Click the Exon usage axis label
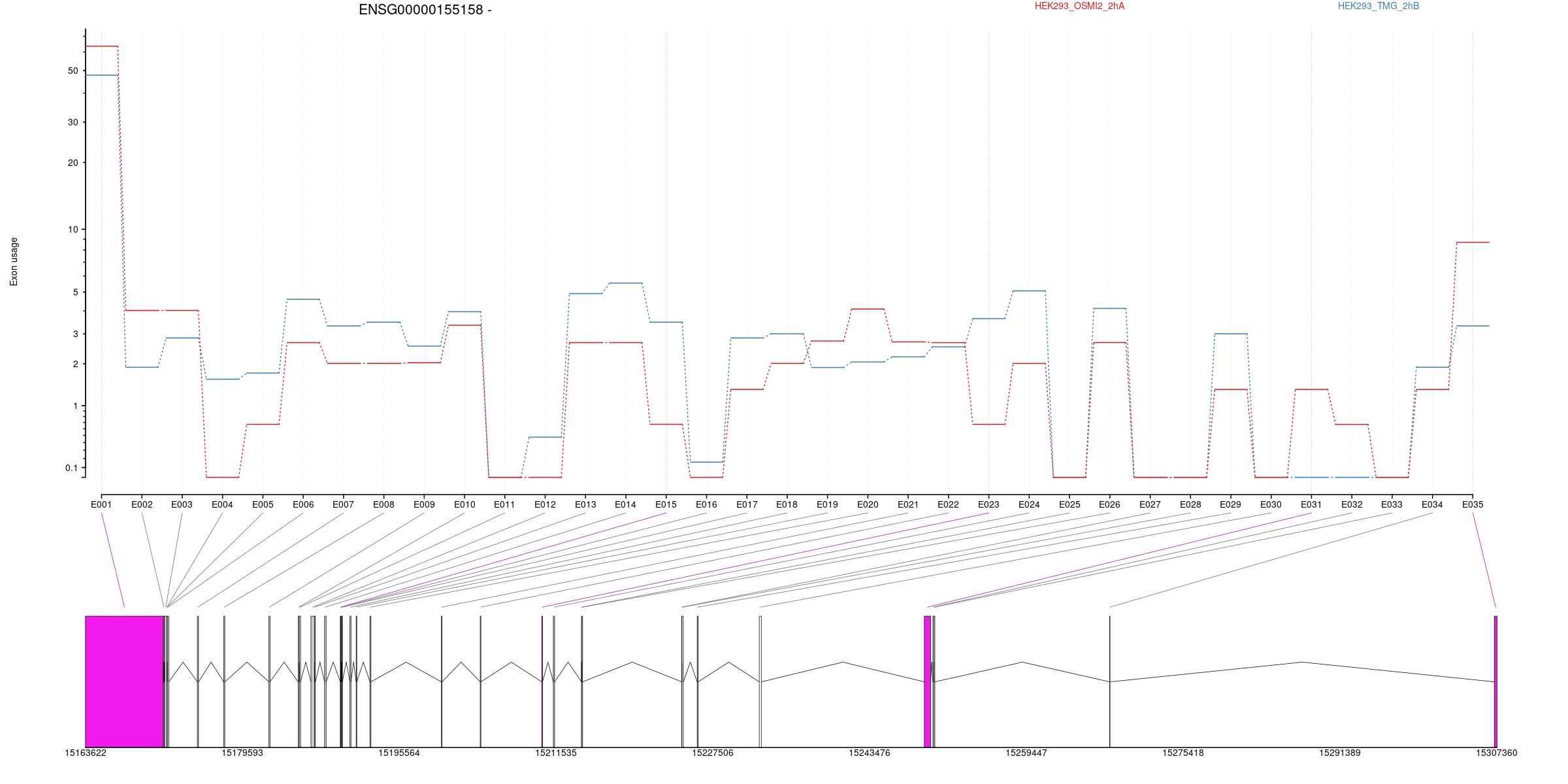This screenshot has height=784, width=1568. pos(14,261)
